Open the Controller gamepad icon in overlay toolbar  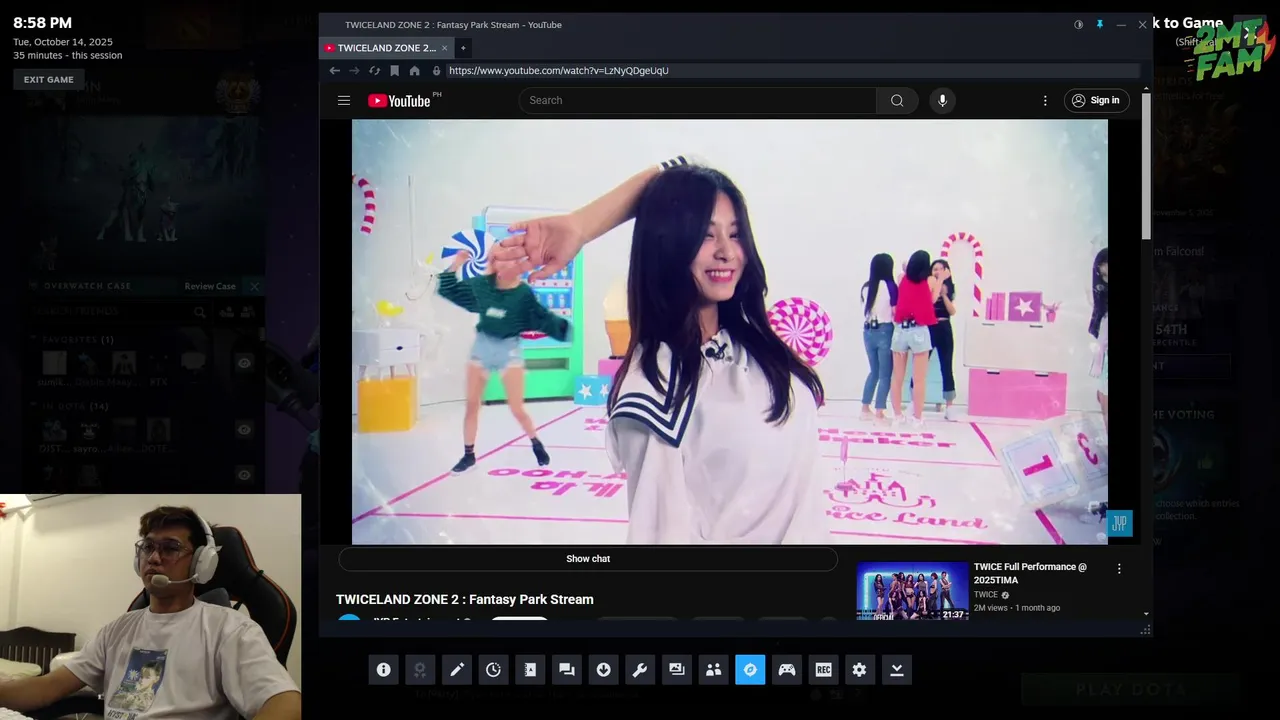[787, 670]
